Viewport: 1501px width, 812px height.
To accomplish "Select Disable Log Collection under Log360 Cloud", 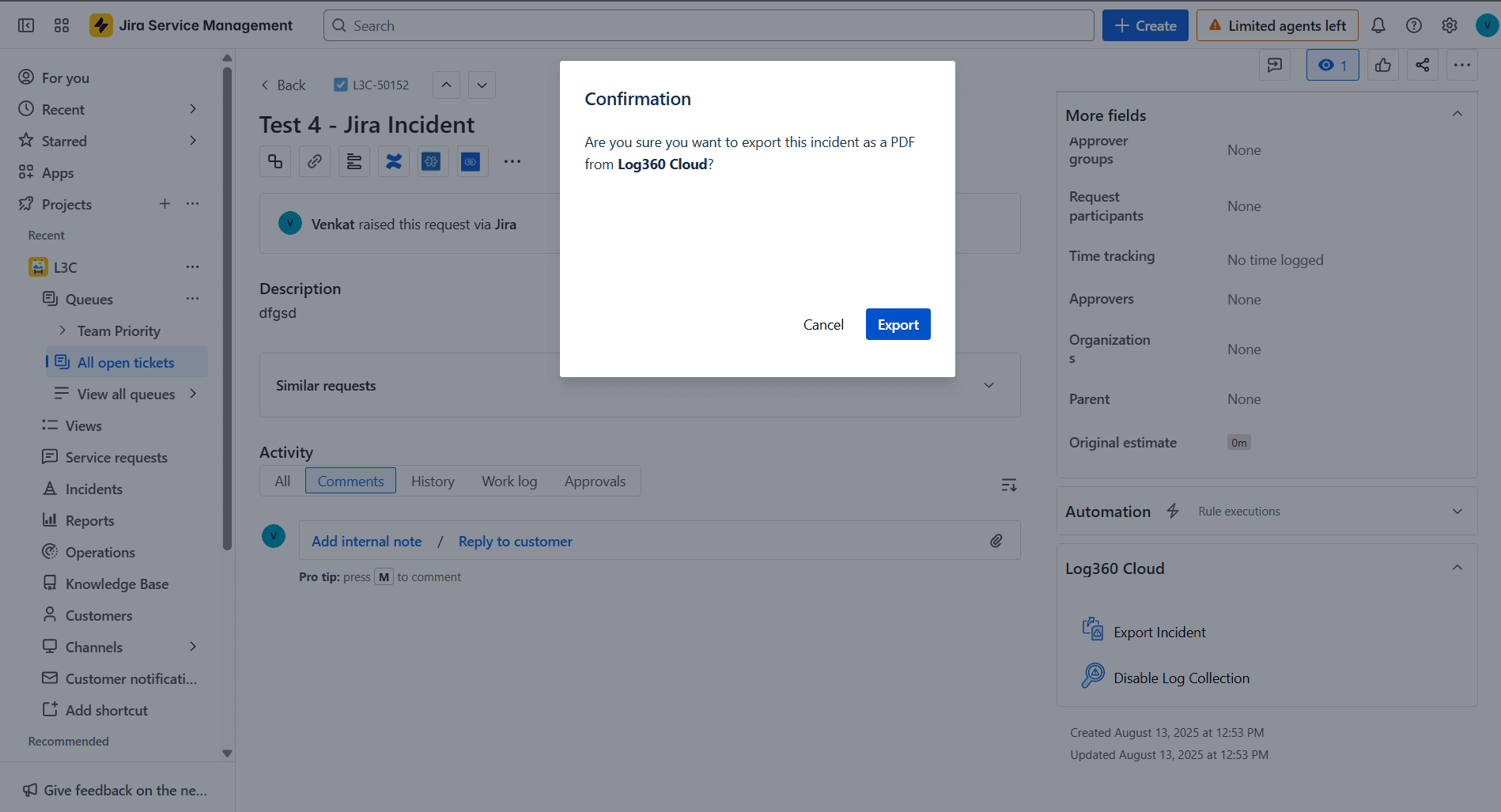I will 1181,678.
